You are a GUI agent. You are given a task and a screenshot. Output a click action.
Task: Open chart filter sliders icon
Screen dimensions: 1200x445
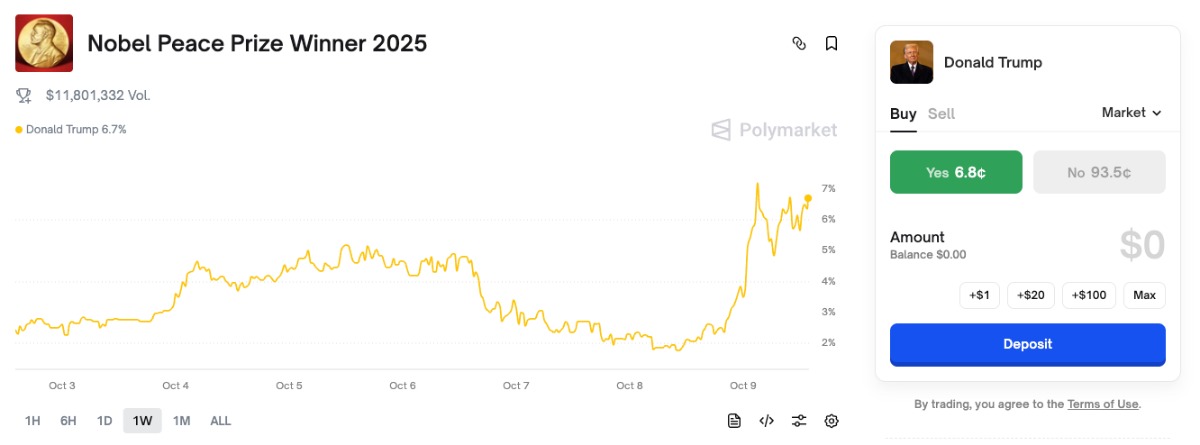pos(799,421)
